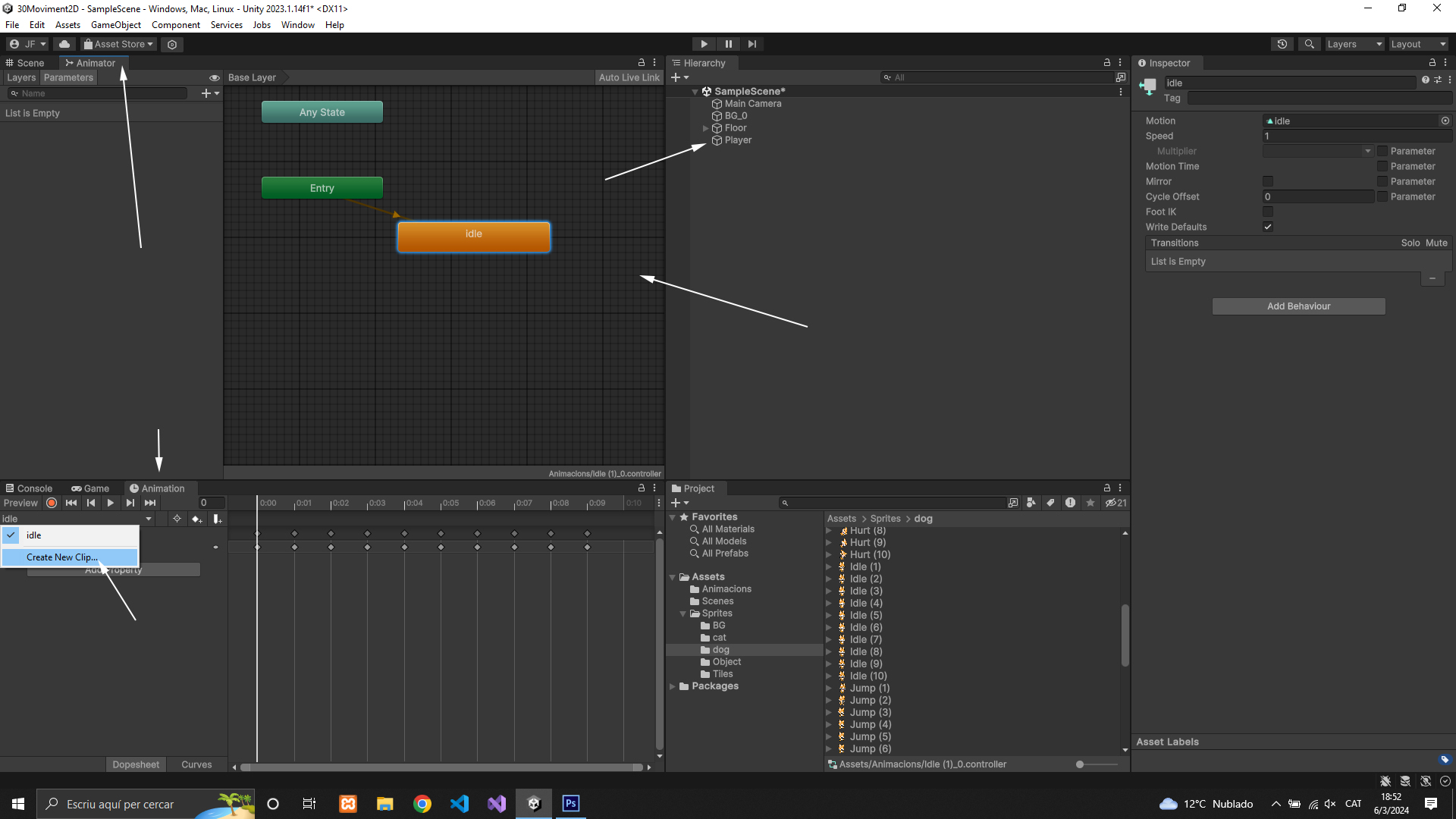Screen dimensions: 1456x819
Task: Click the Step frame button
Action: 752,44
